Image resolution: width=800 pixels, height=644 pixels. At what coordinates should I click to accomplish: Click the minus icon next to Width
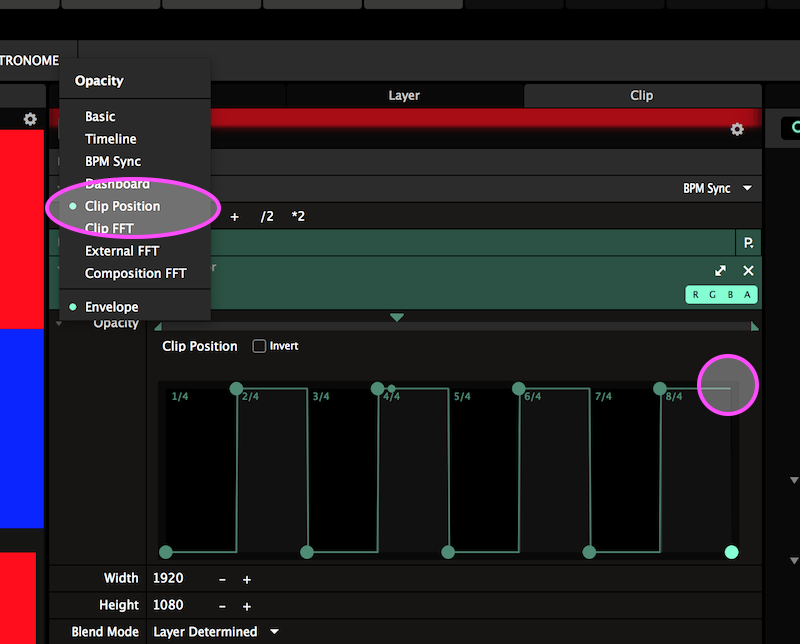[x=222, y=579]
